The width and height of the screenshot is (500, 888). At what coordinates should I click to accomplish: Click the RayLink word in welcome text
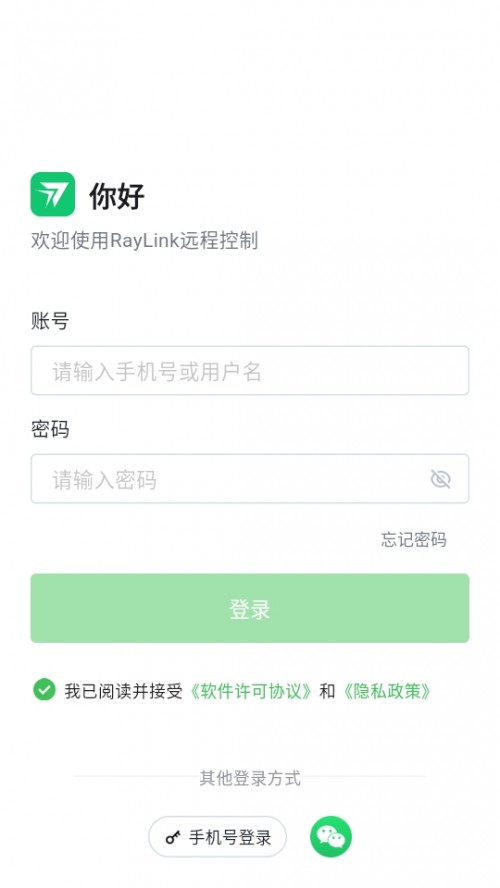point(144,240)
